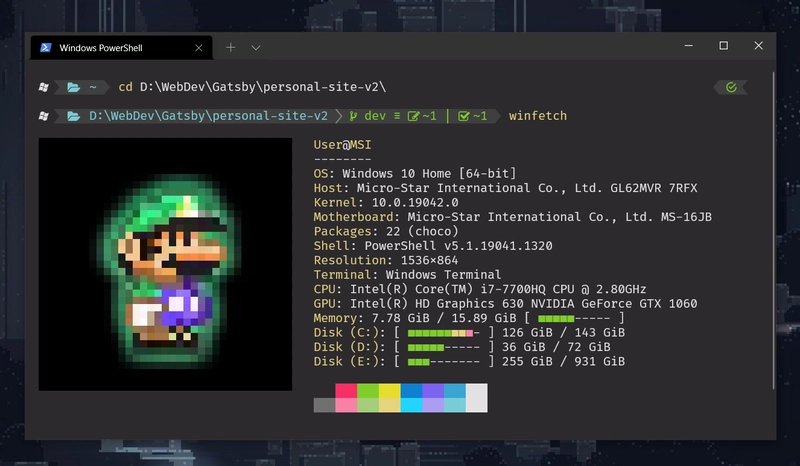Click the staged checkmark icon in git status
Viewport: 800px width, 466px height.
coord(463,116)
